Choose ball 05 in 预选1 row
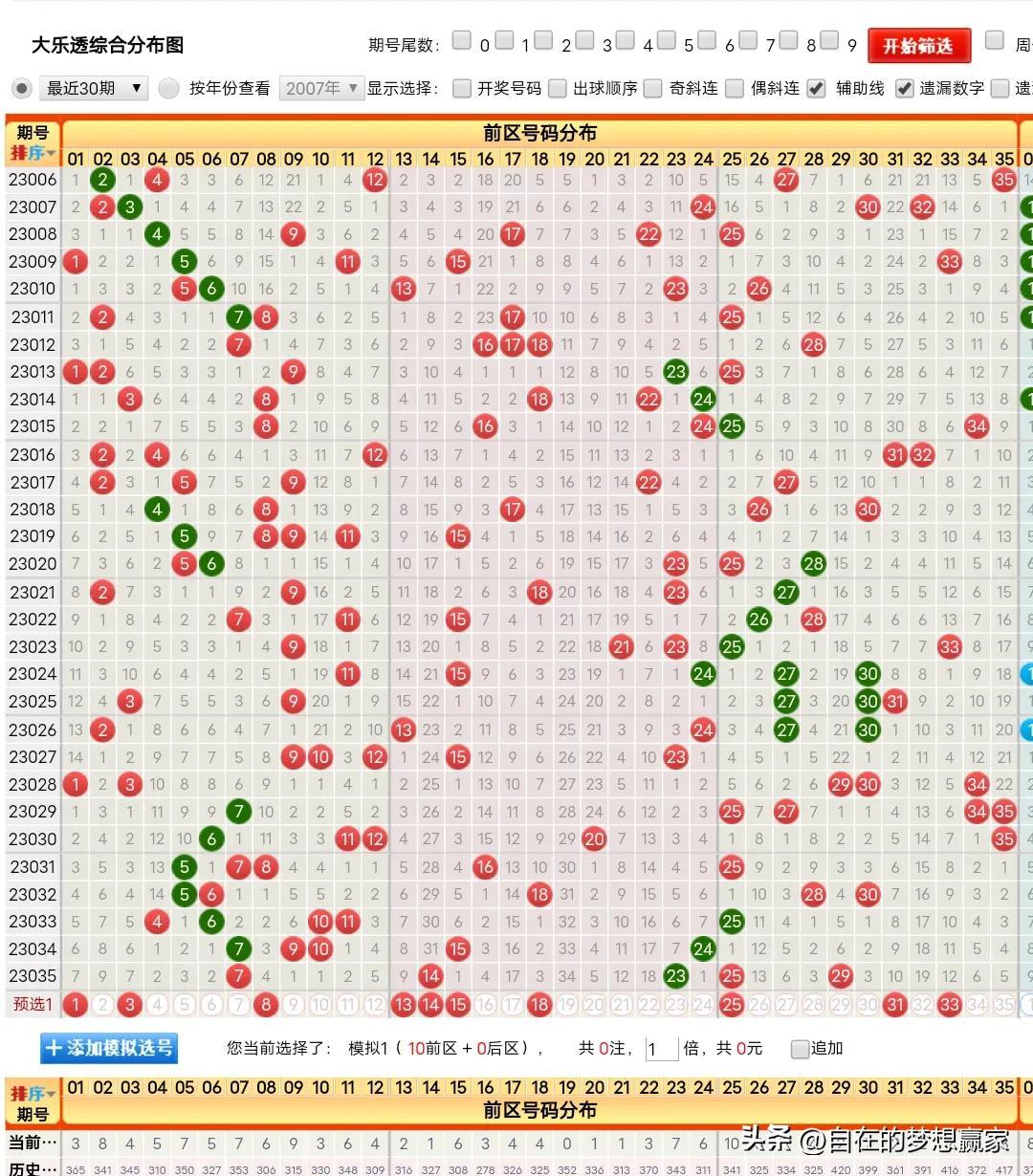This screenshot has height=1176, width=1033. click(x=185, y=1005)
